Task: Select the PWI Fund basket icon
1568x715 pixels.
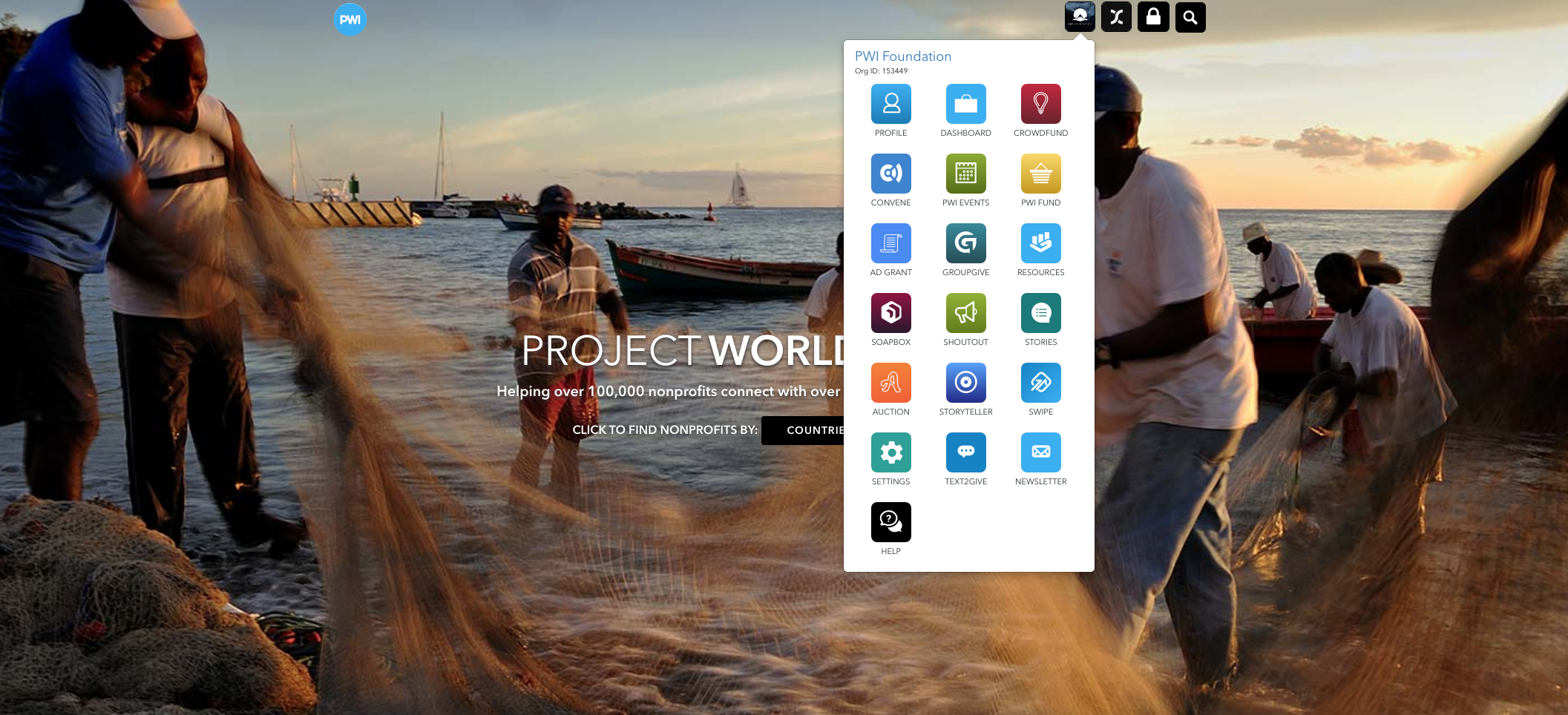Action: (x=1040, y=174)
